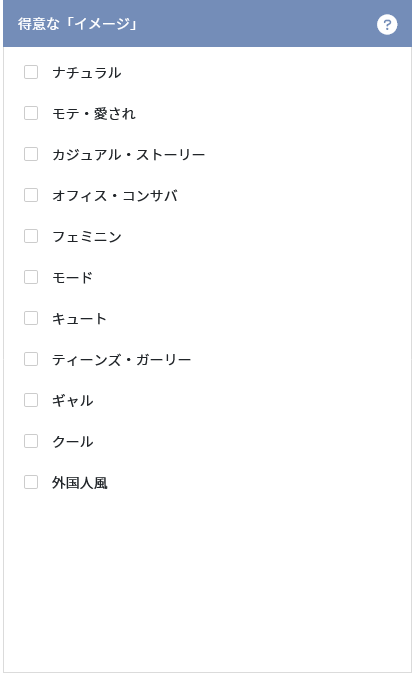This screenshot has height=680, width=415.
Task: Click the カジュアル・ストーリー label text
Action: click(x=128, y=154)
